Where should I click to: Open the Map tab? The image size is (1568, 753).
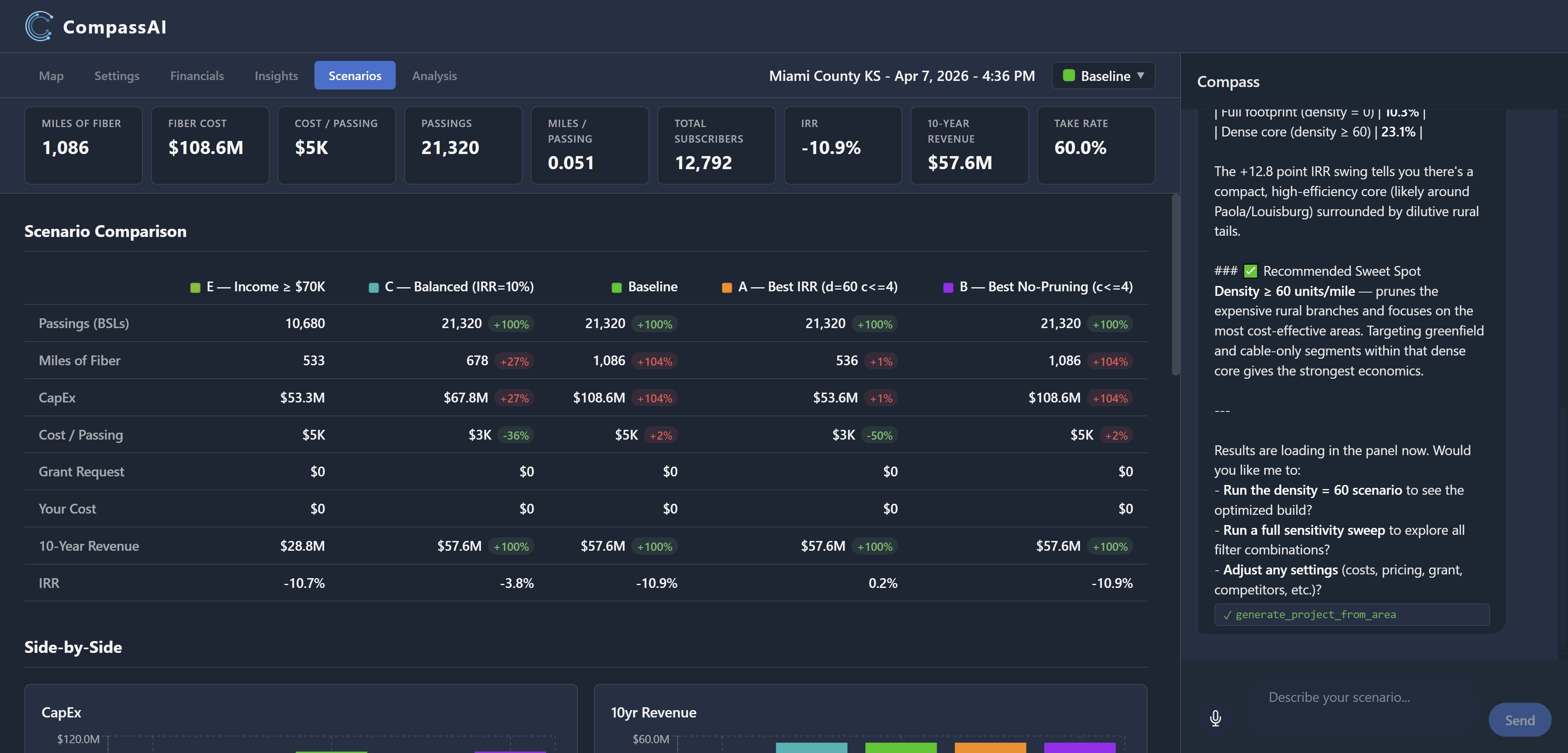tap(51, 76)
